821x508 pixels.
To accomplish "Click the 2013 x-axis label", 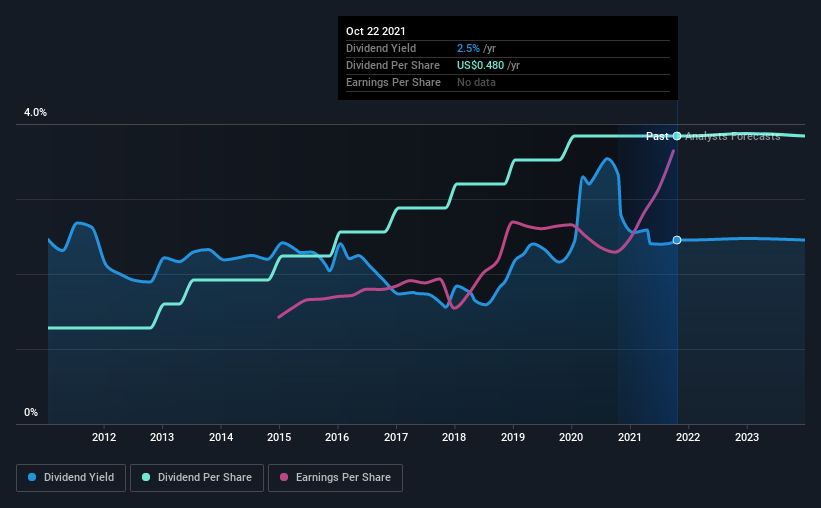I will click(x=162, y=437).
